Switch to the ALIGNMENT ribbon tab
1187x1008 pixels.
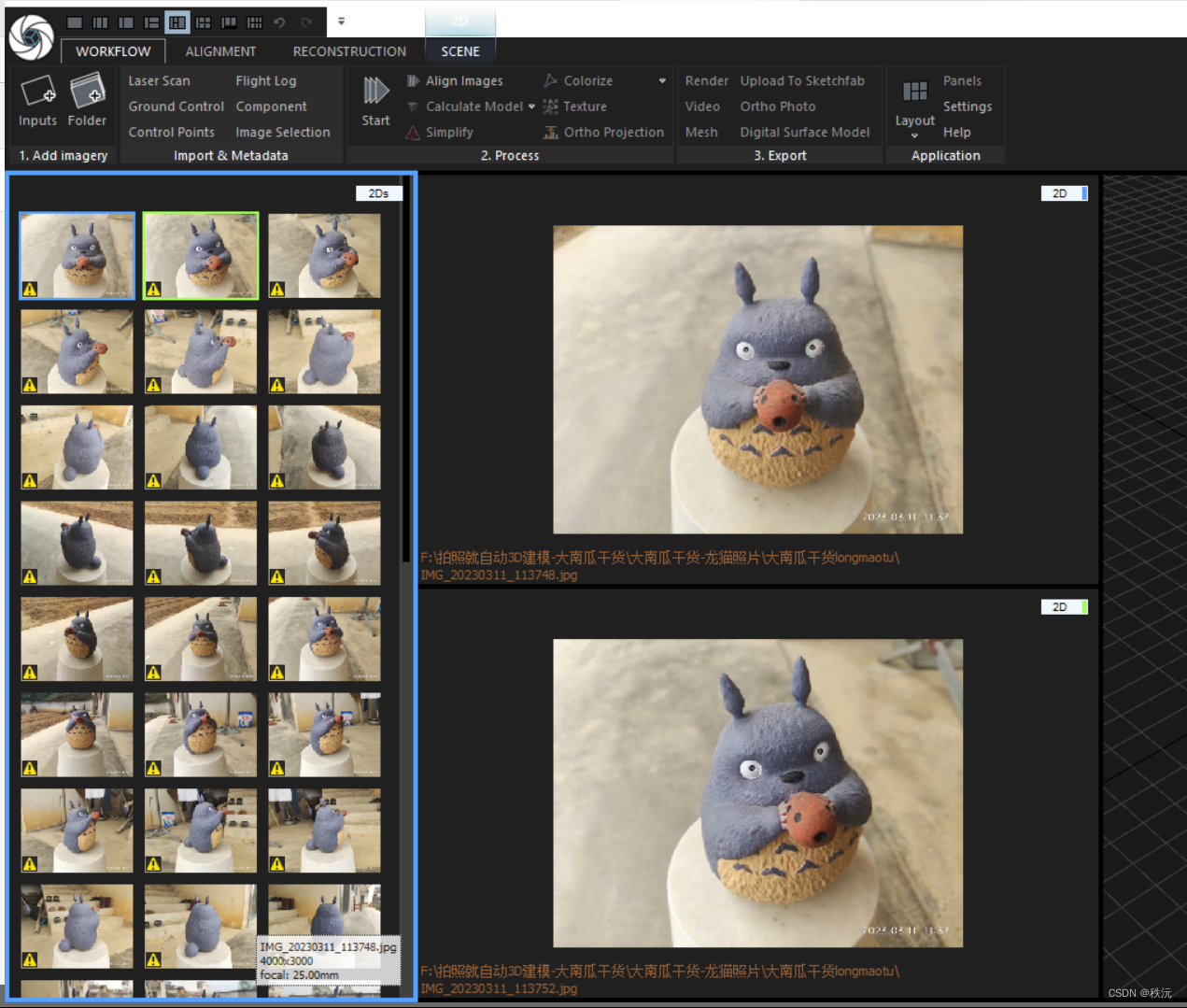220,51
